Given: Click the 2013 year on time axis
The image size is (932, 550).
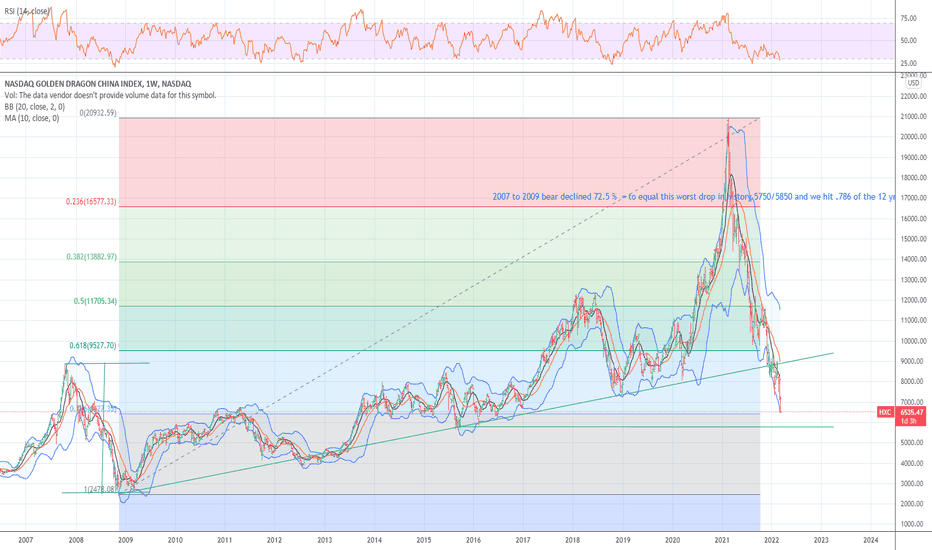Looking at the screenshot, I should pyautogui.click(x=325, y=540).
